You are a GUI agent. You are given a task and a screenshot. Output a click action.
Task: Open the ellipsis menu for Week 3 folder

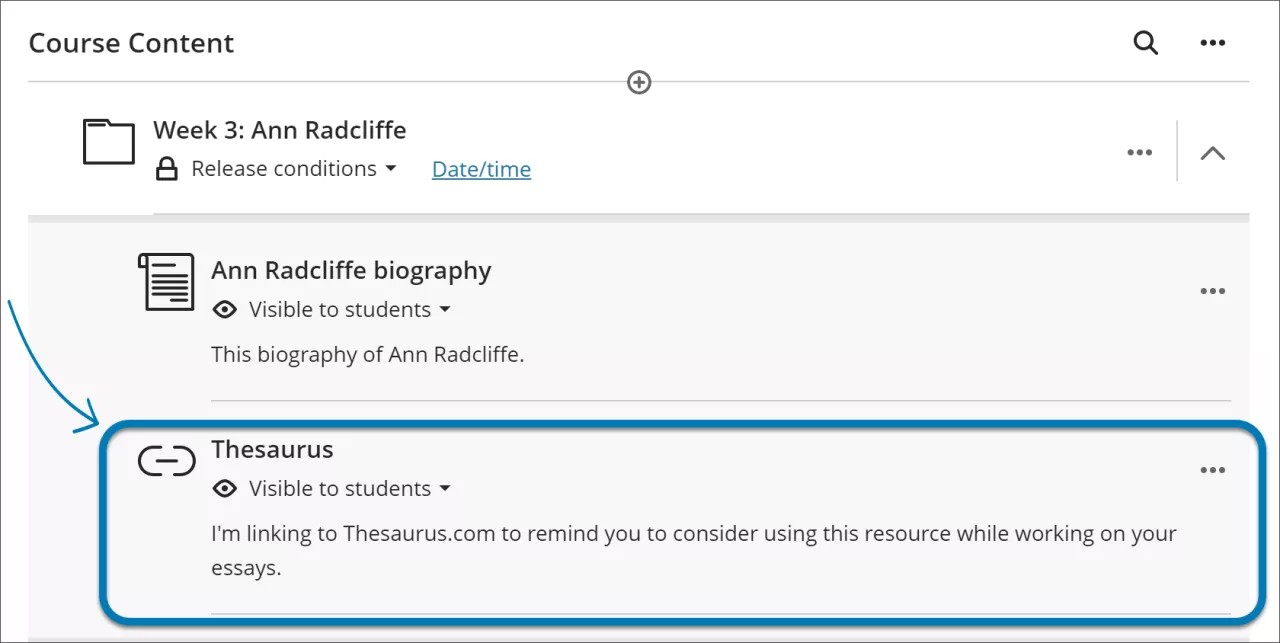point(1139,152)
